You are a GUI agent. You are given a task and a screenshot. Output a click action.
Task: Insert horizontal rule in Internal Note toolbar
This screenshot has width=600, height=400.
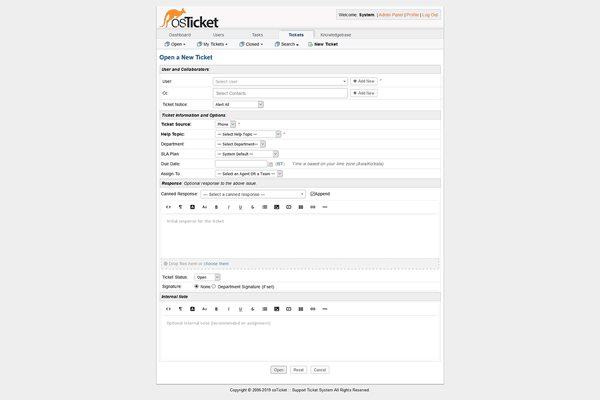pos(324,308)
